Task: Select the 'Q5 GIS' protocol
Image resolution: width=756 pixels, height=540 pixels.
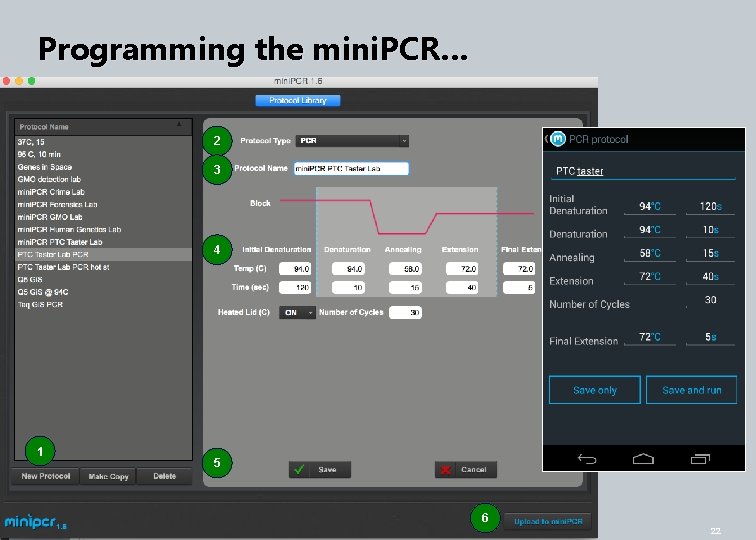Action: pyautogui.click(x=104, y=280)
